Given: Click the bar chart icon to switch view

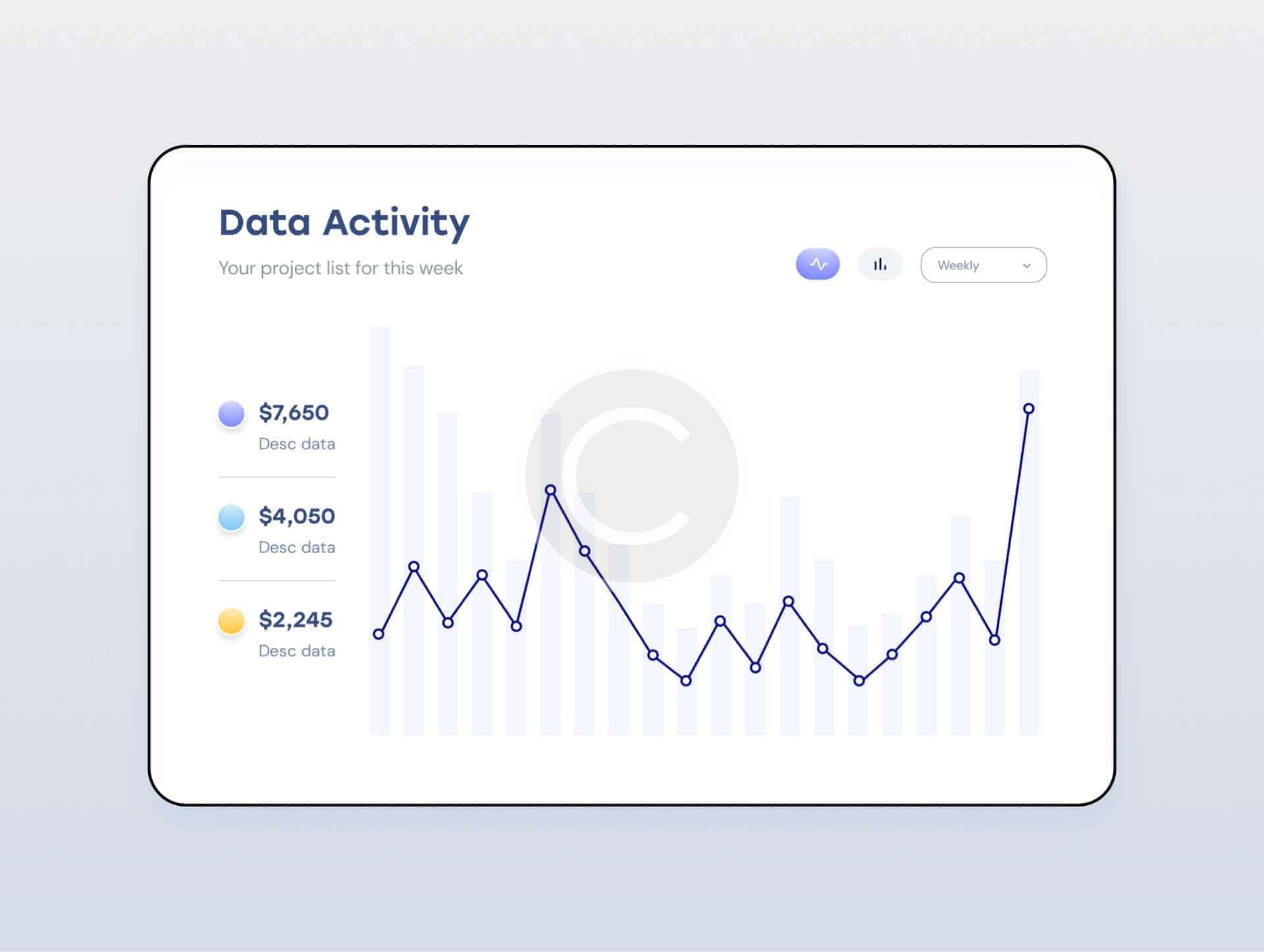Looking at the screenshot, I should click(878, 265).
